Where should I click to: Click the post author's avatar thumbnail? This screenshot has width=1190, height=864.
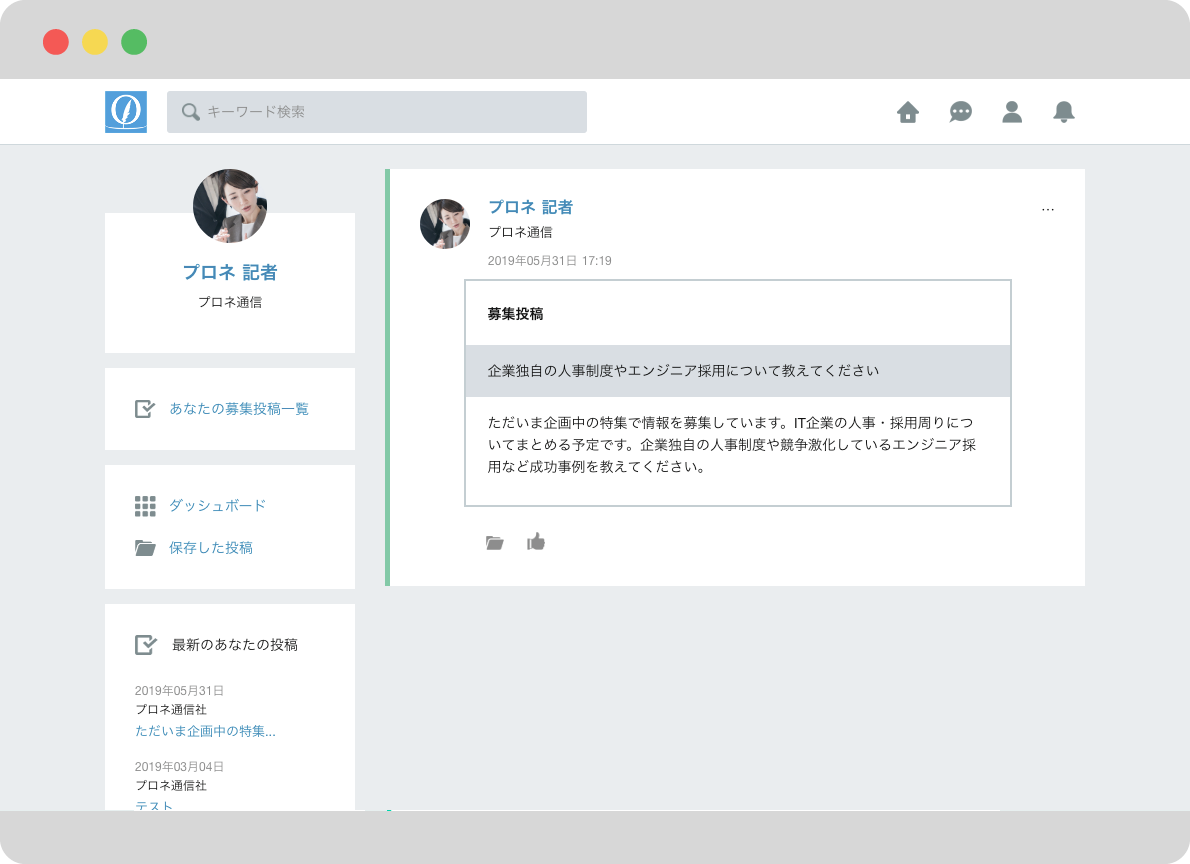coord(445,224)
